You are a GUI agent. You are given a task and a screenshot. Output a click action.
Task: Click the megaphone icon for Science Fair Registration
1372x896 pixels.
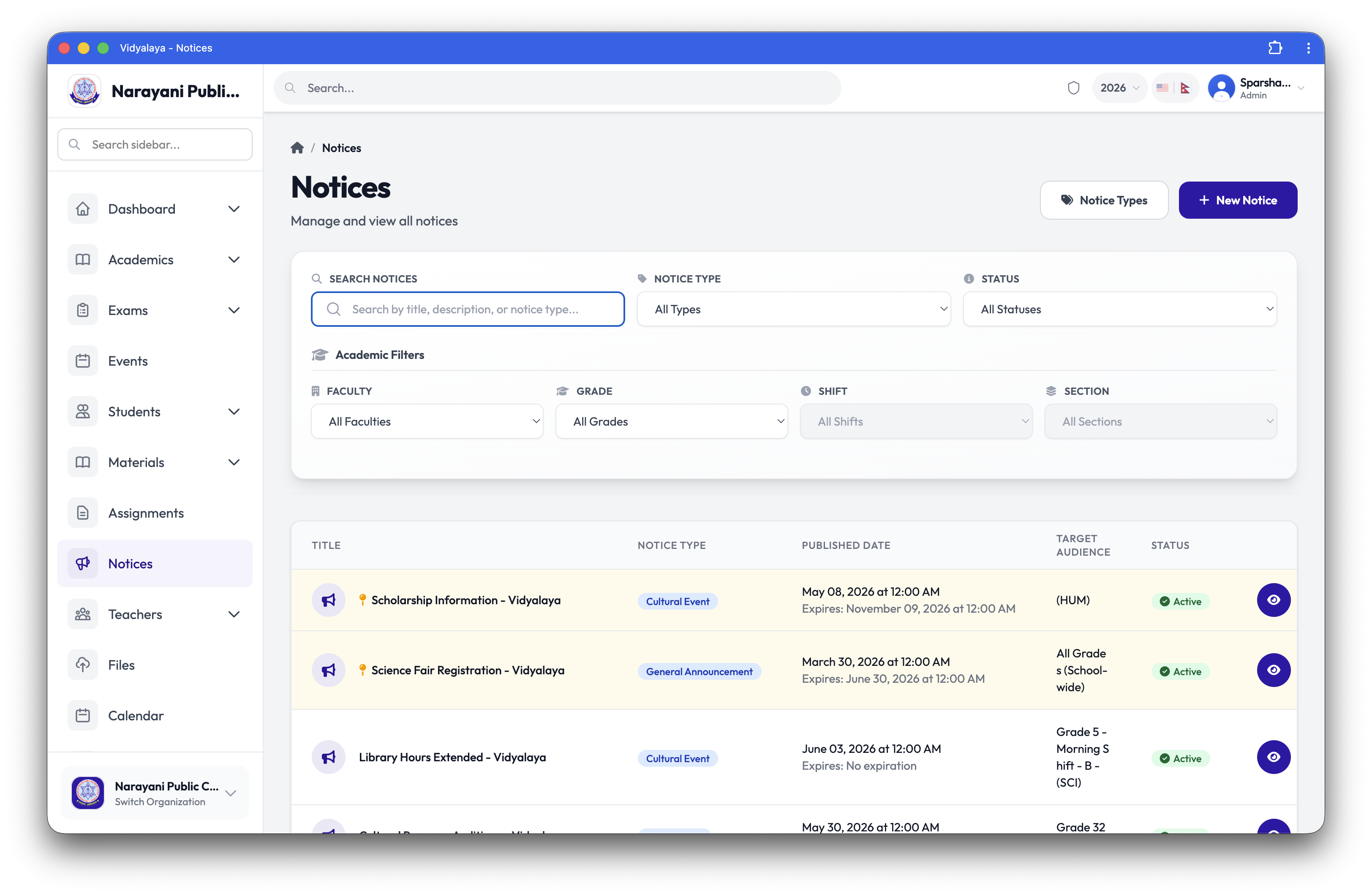point(329,670)
